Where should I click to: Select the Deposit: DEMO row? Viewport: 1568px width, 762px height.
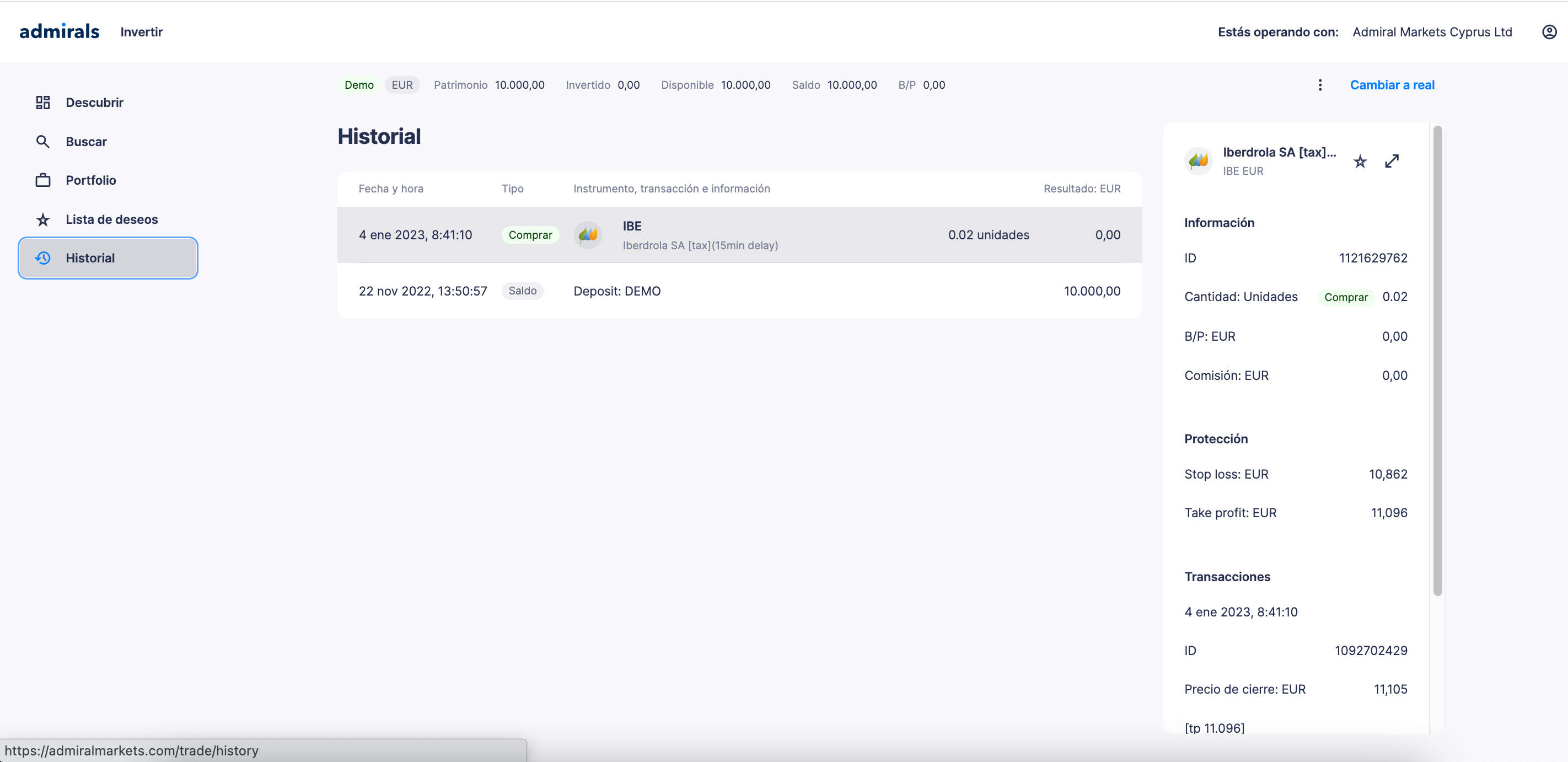click(739, 291)
